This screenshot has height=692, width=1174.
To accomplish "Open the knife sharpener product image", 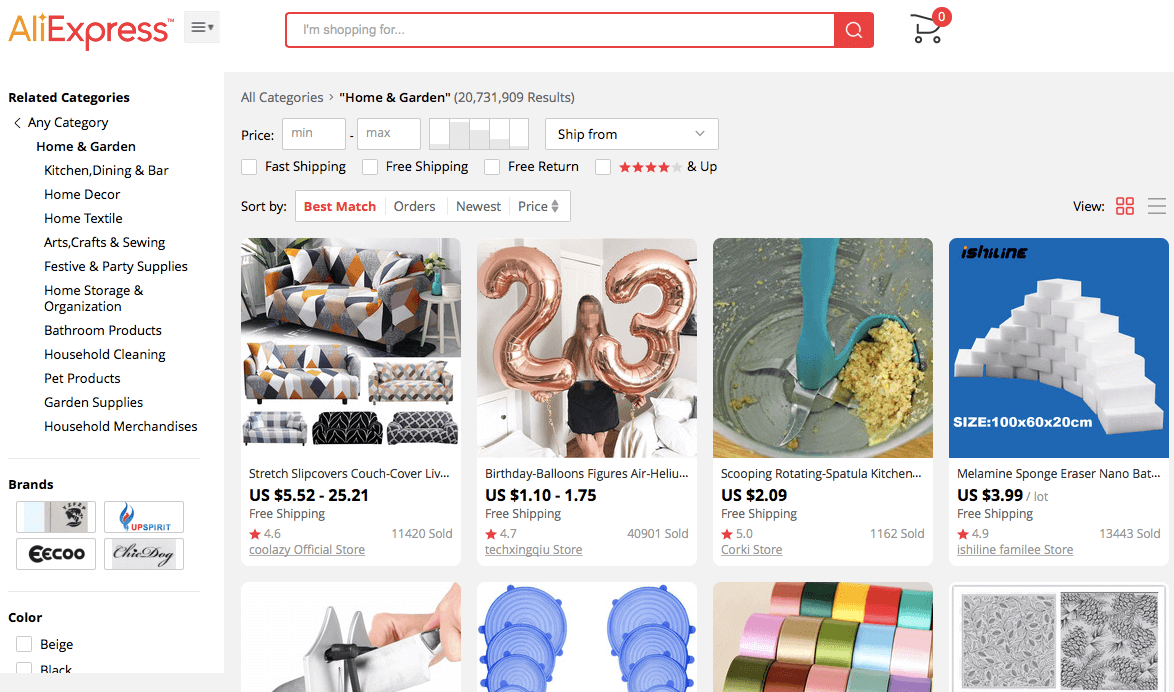I will (350, 637).
